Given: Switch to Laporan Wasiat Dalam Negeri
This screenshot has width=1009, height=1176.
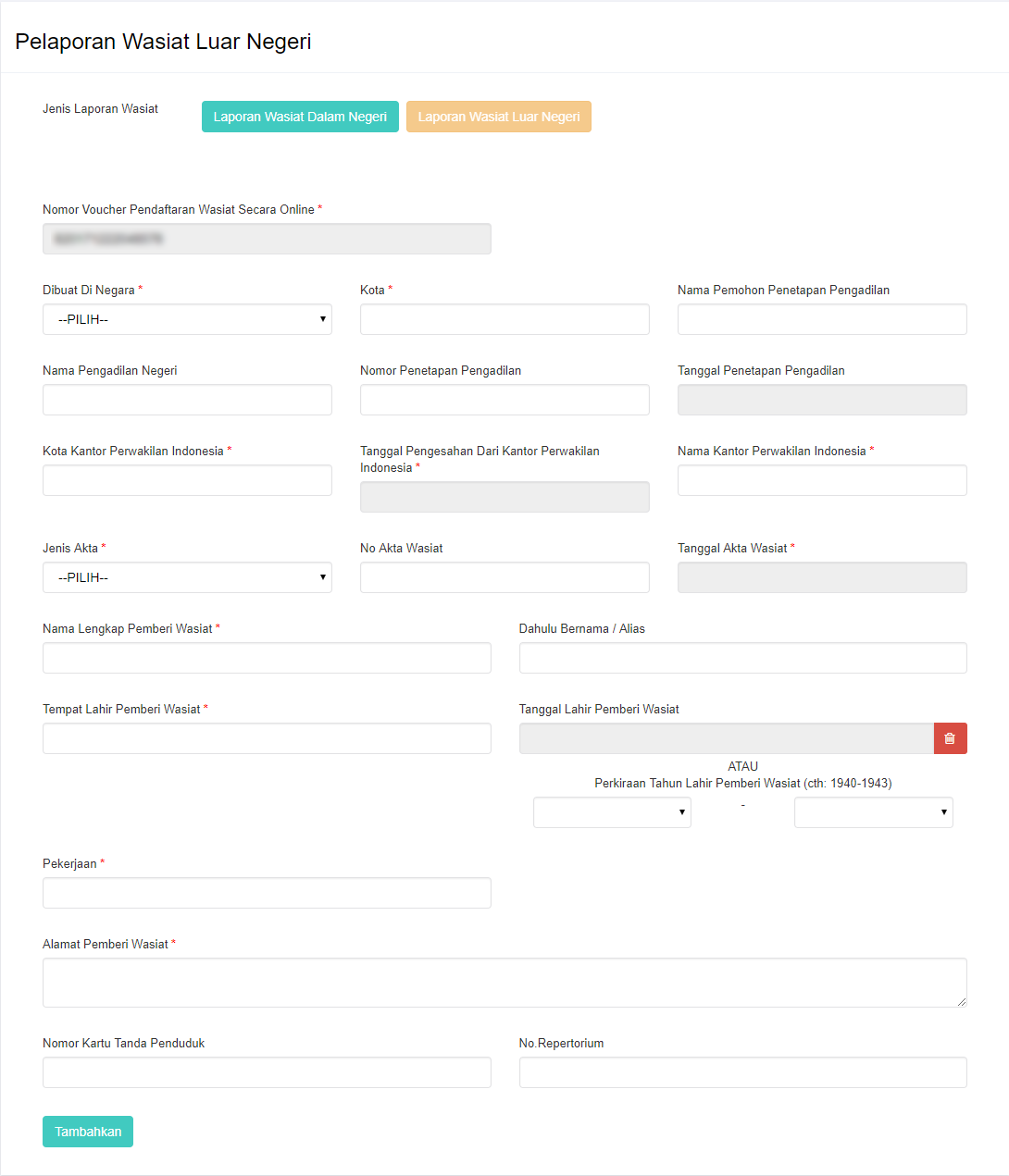Looking at the screenshot, I should tap(300, 117).
